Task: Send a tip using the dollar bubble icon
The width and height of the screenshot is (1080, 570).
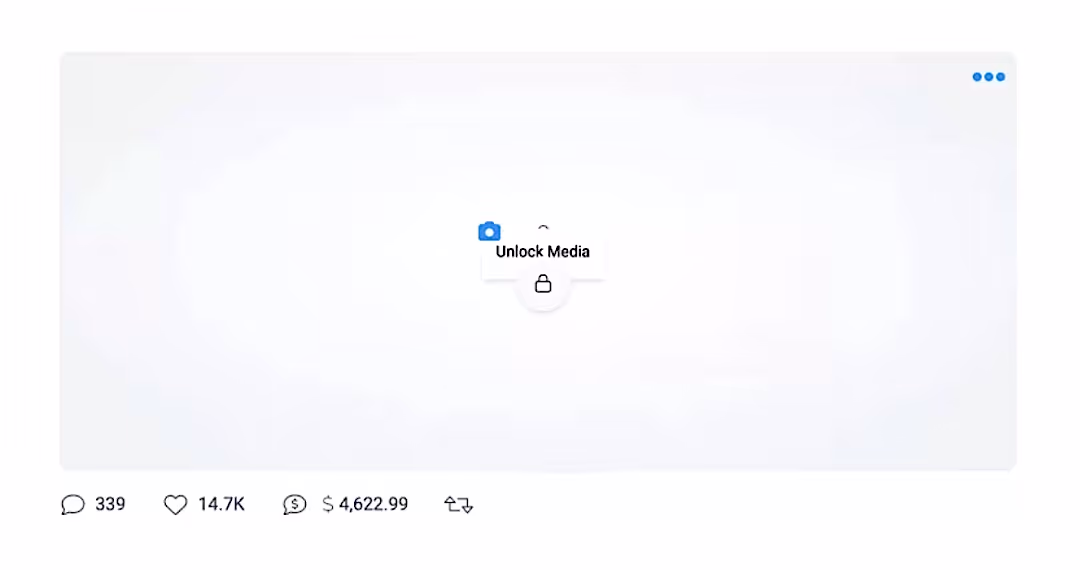Action: 295,505
